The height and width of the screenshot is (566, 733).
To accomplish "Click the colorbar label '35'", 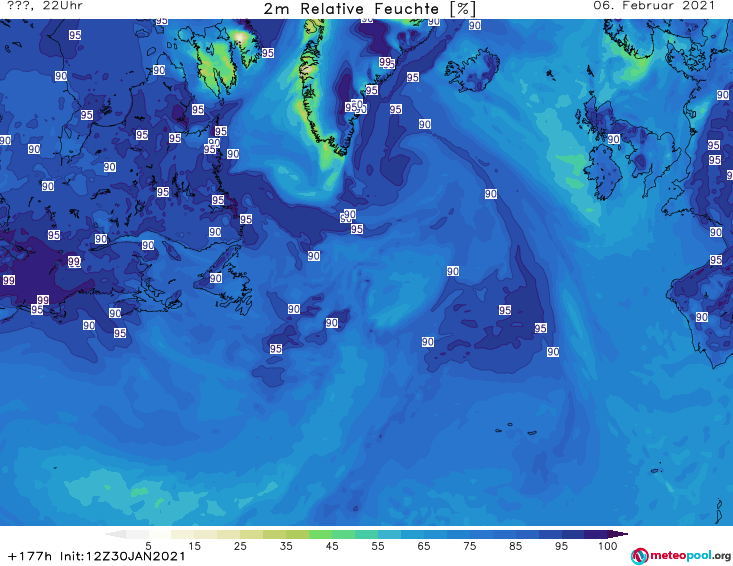I will pyautogui.click(x=286, y=546).
